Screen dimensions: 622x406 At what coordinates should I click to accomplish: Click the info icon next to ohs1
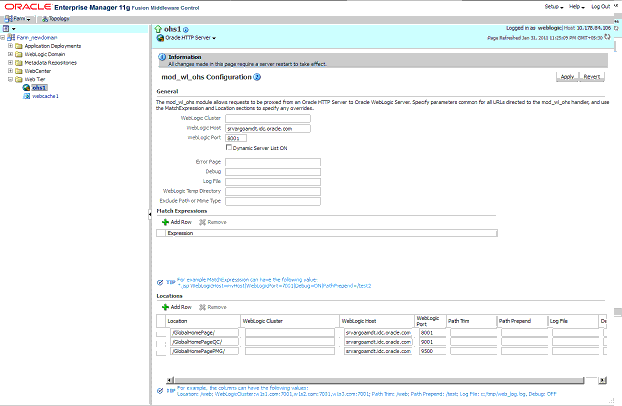tap(186, 30)
